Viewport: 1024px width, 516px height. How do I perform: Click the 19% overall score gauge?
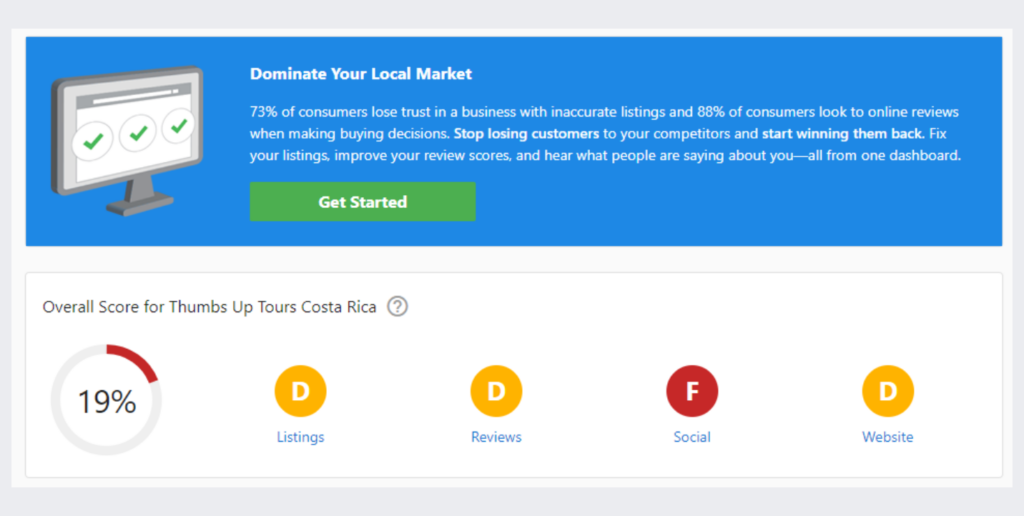[106, 400]
